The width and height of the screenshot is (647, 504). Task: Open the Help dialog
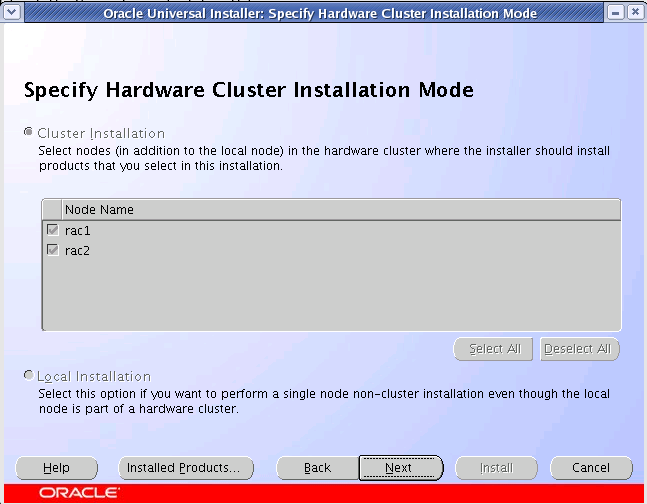57,468
